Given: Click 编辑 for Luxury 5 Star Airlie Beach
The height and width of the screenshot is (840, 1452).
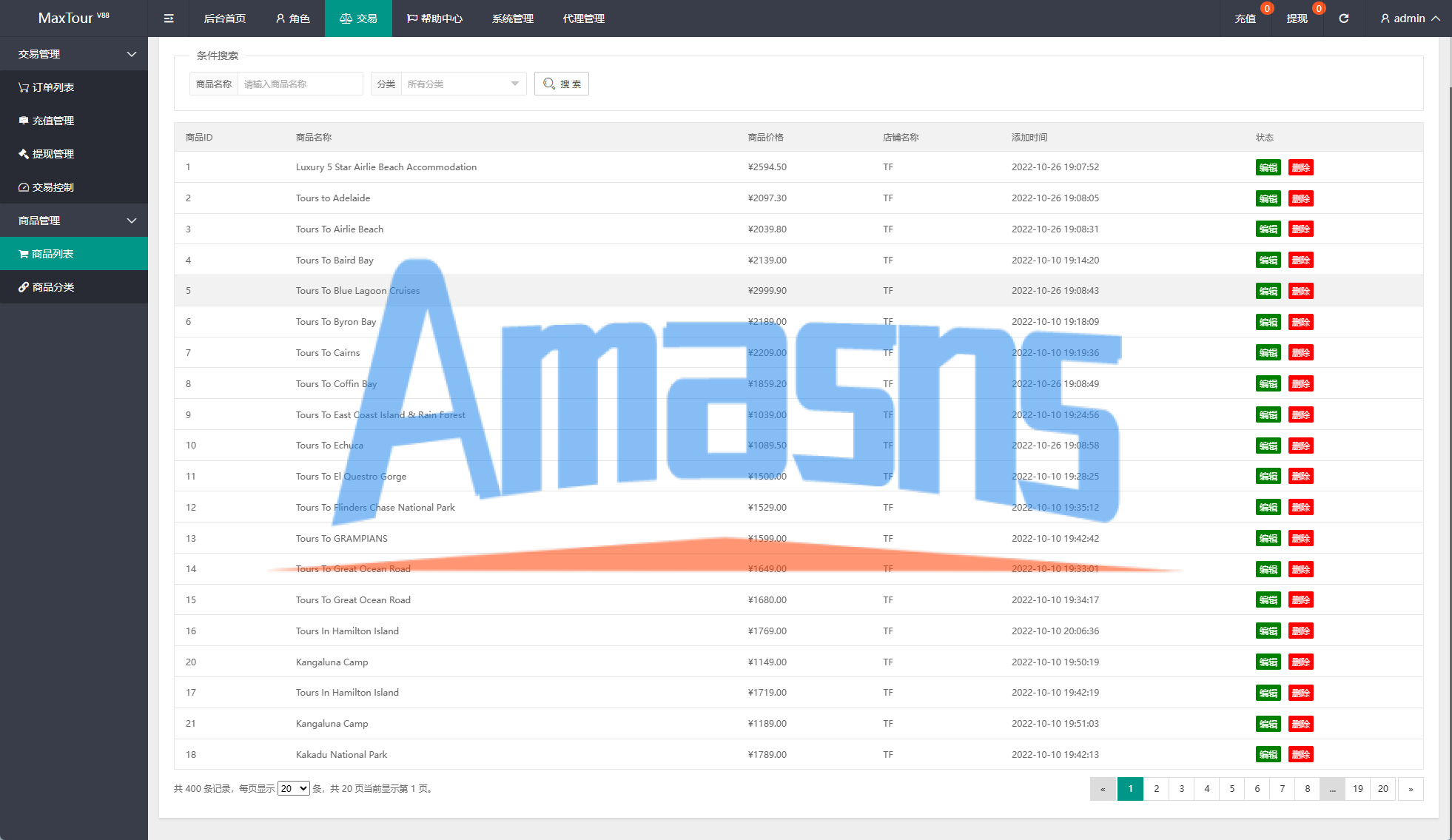Looking at the screenshot, I should click(1268, 167).
